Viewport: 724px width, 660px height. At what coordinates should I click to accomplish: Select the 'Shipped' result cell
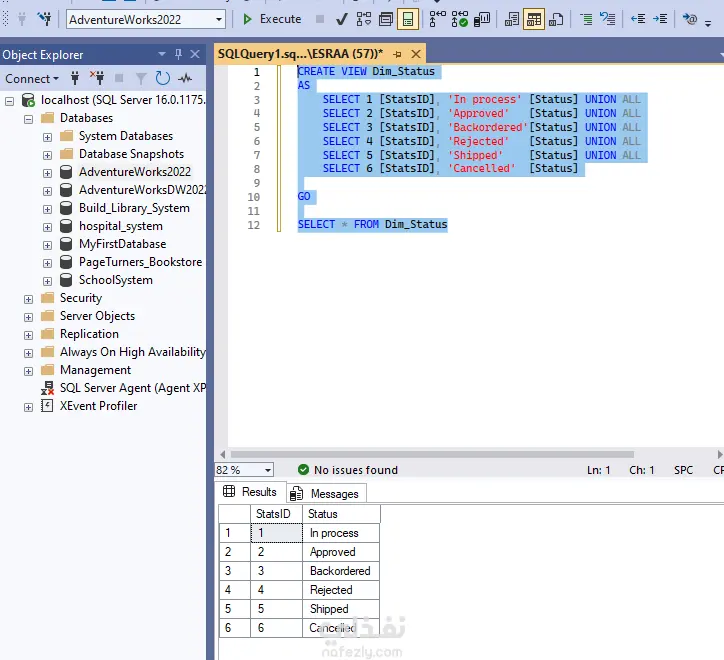click(341, 609)
